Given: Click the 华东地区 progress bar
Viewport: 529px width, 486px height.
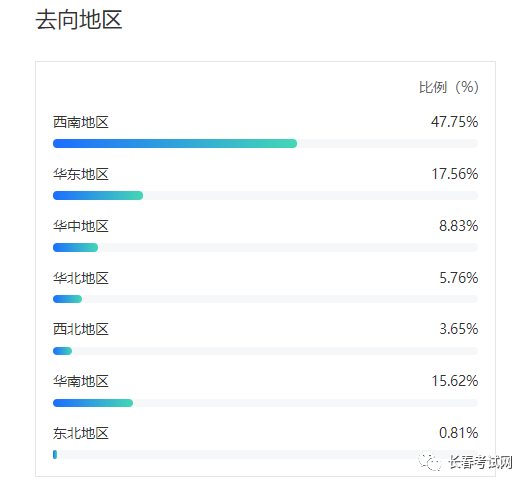Looking at the screenshot, I should tap(266, 195).
